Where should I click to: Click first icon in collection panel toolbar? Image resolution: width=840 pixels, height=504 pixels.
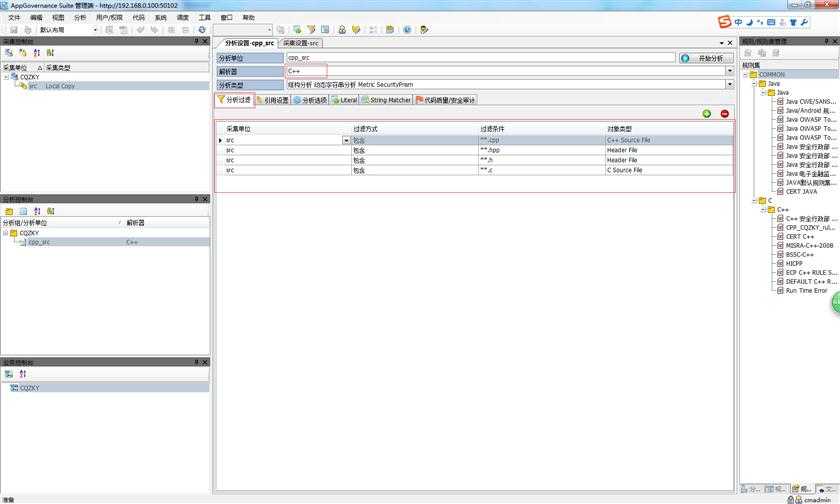click(9, 53)
